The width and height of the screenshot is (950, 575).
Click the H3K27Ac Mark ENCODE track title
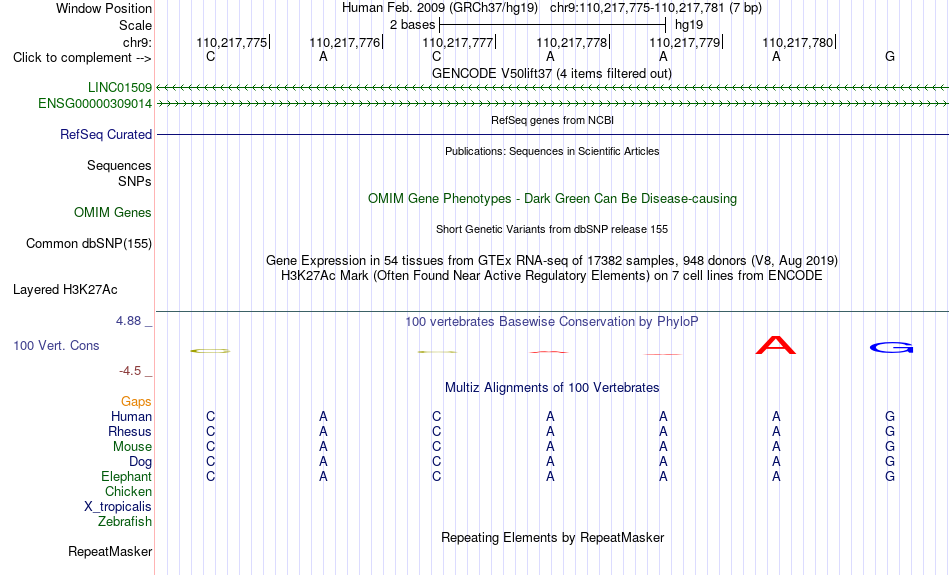coord(552,276)
